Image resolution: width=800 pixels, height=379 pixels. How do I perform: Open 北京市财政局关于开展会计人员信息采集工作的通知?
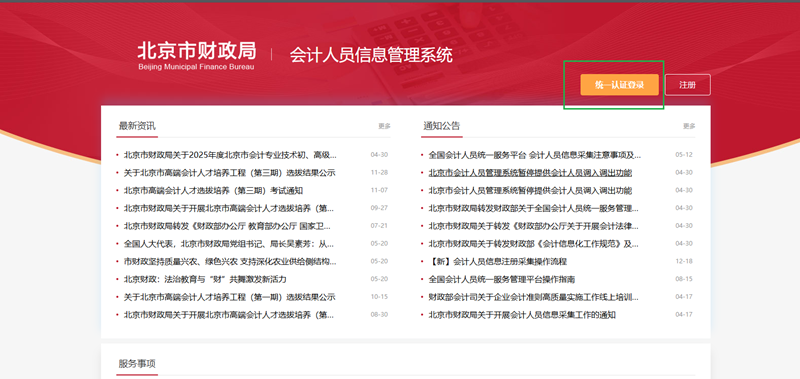point(522,315)
